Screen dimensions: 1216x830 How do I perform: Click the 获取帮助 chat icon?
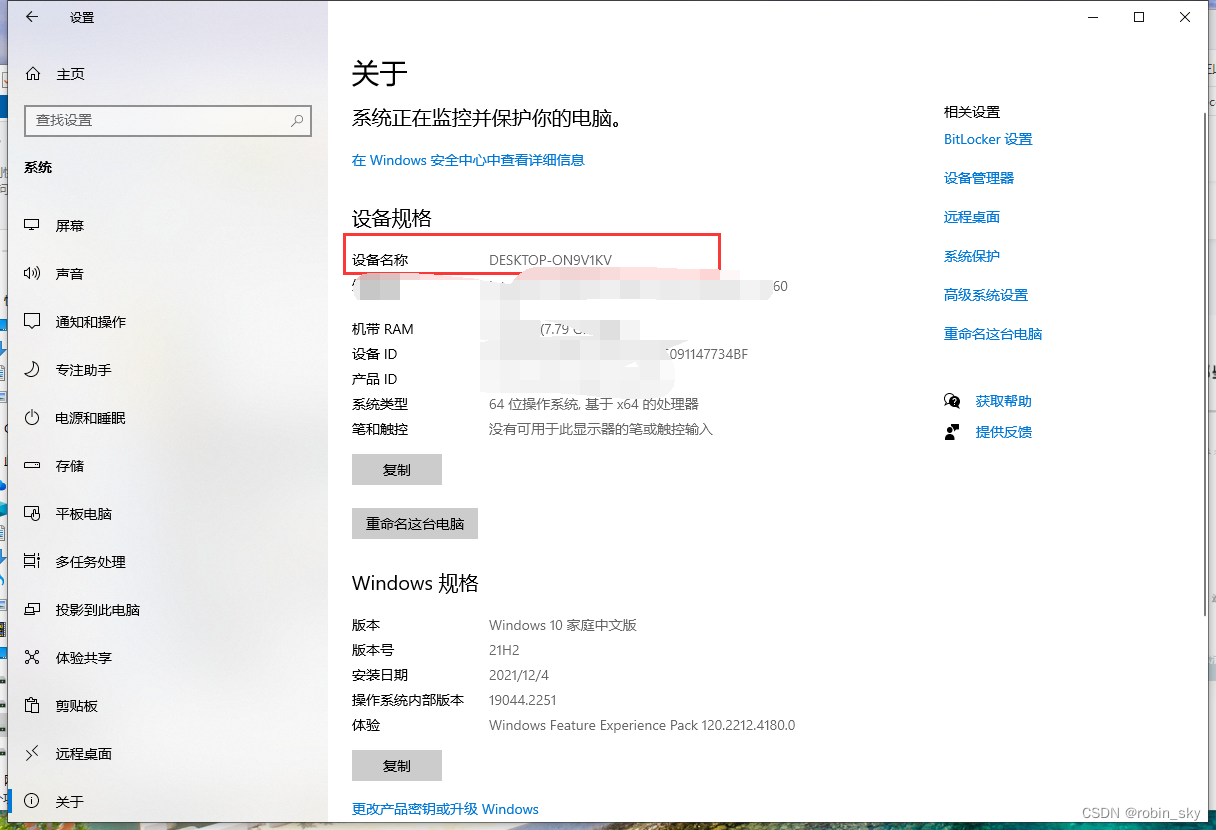[952, 401]
